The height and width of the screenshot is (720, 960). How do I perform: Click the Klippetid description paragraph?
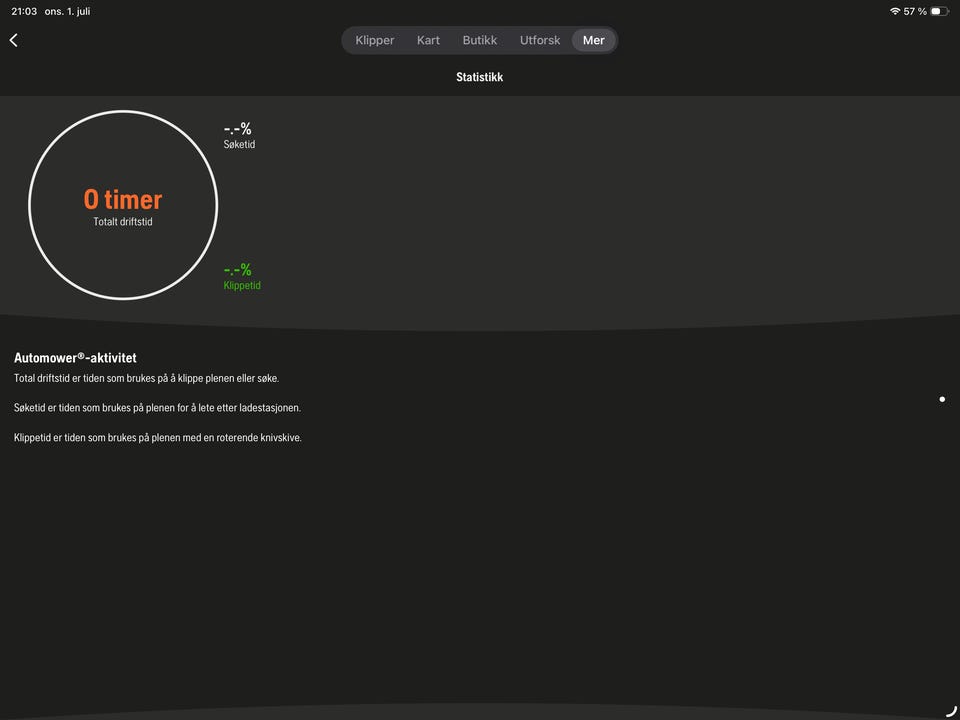pos(158,438)
